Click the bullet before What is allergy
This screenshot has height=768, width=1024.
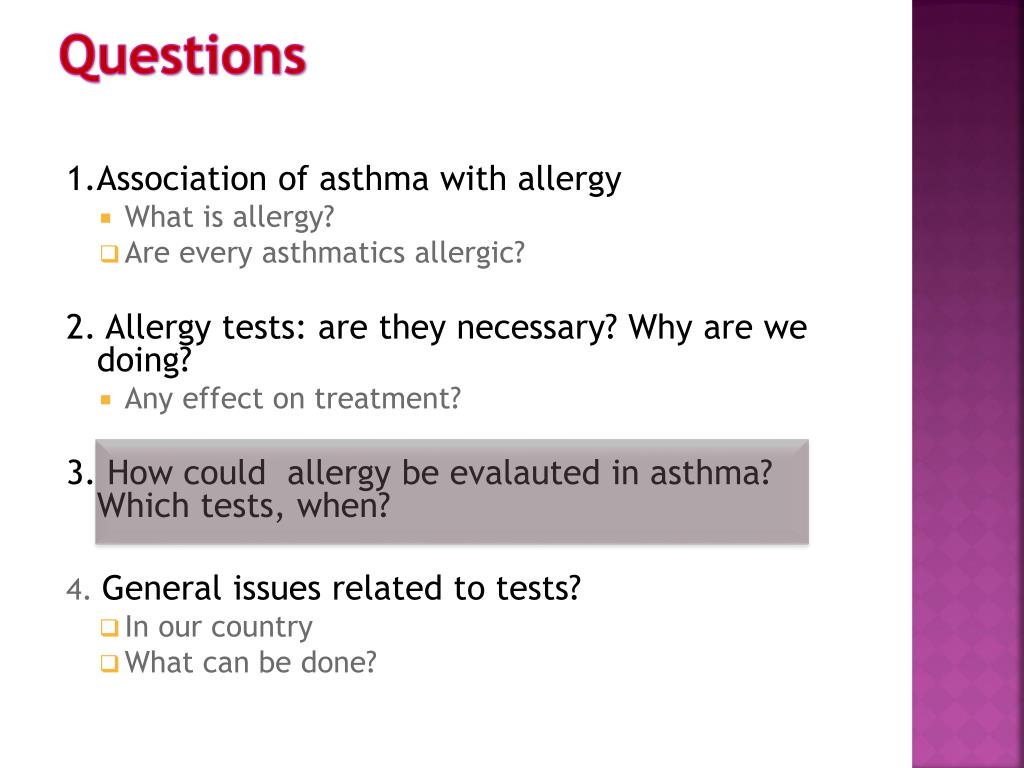[106, 217]
